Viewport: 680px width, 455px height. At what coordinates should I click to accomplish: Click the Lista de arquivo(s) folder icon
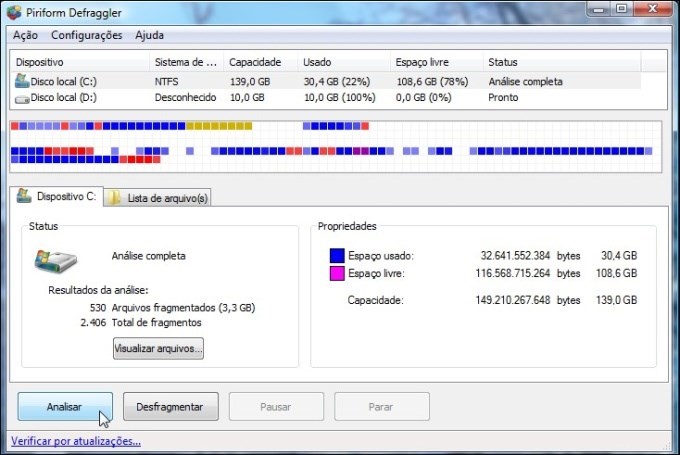click(x=114, y=198)
